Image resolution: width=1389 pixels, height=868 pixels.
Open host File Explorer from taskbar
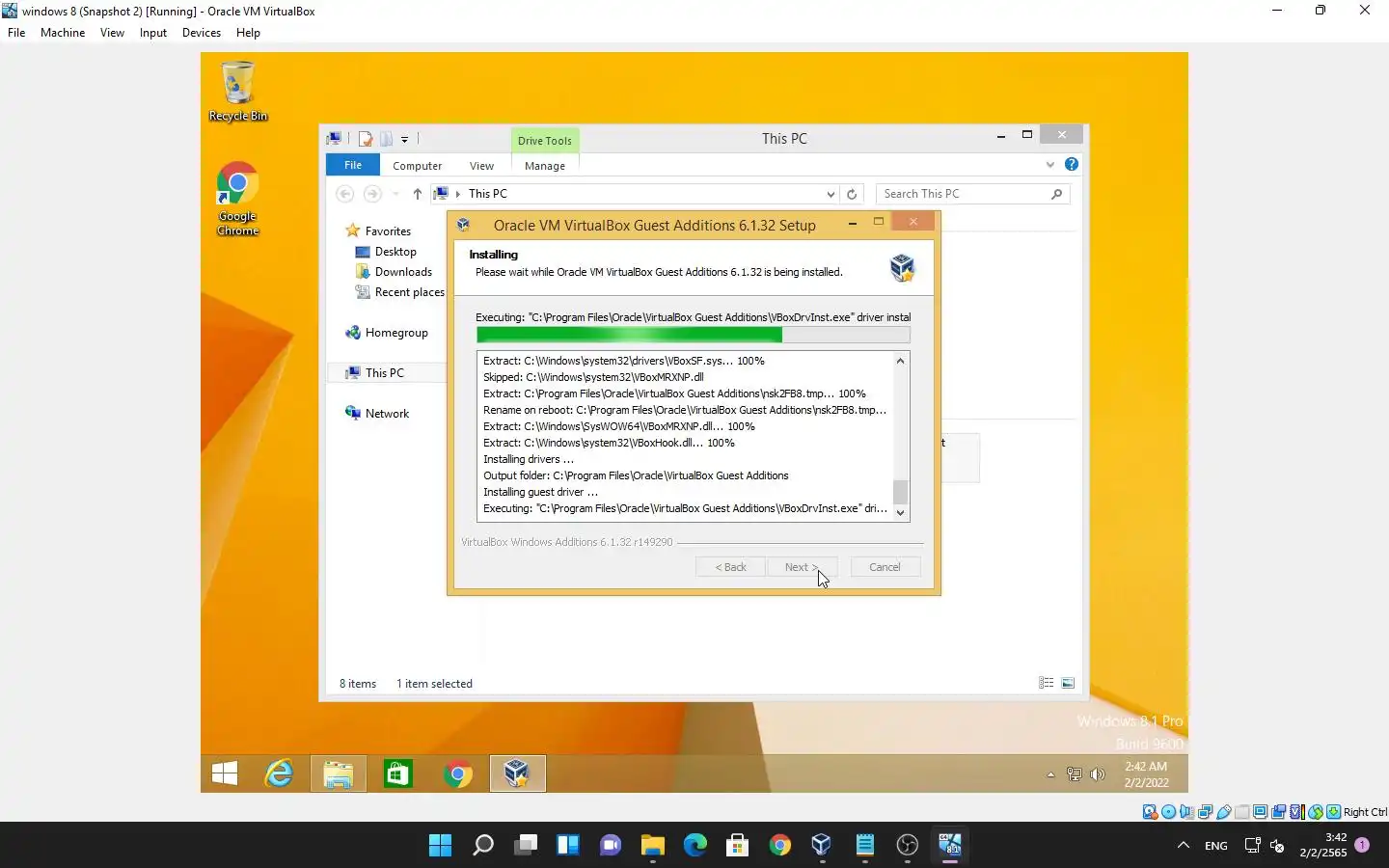click(x=653, y=846)
